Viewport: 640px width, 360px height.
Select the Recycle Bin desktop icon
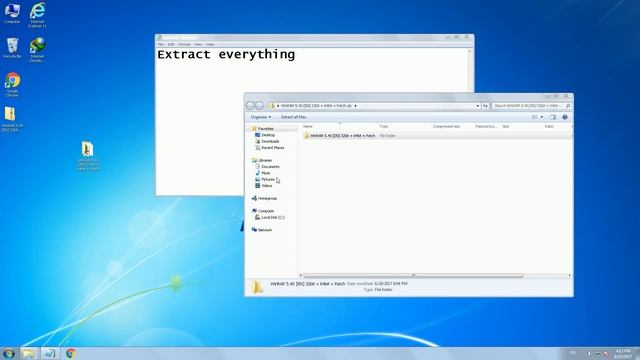click(12, 48)
